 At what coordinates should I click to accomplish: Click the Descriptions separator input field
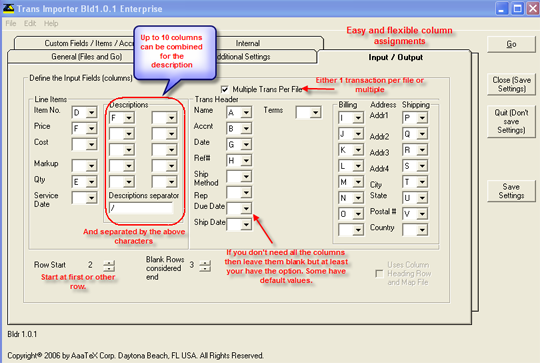click(141, 208)
